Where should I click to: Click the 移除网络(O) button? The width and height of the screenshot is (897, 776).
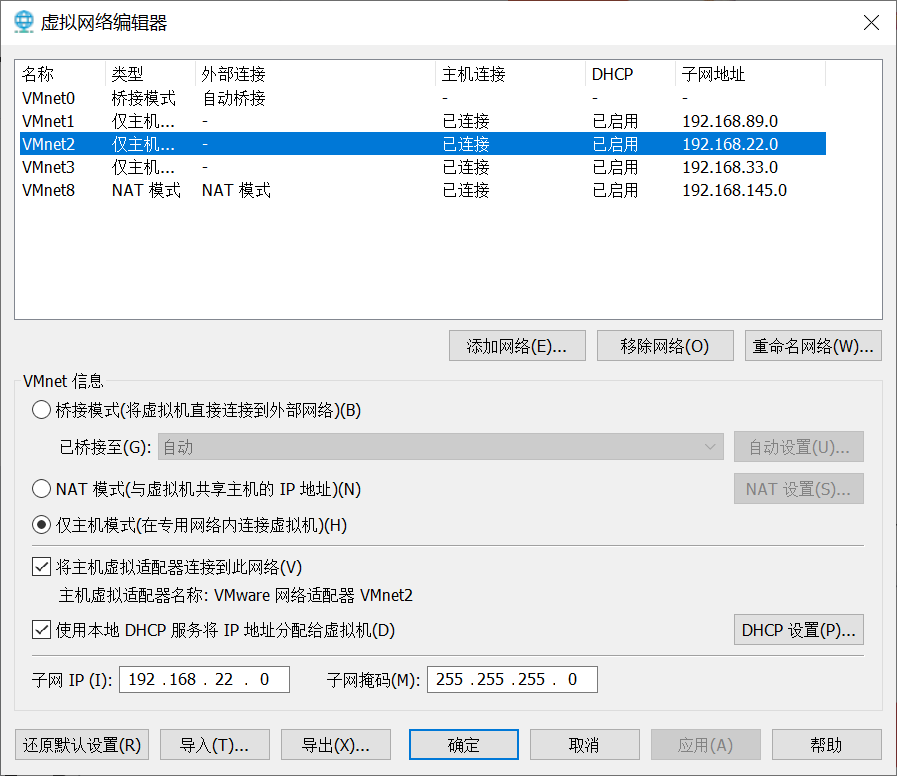click(x=665, y=346)
